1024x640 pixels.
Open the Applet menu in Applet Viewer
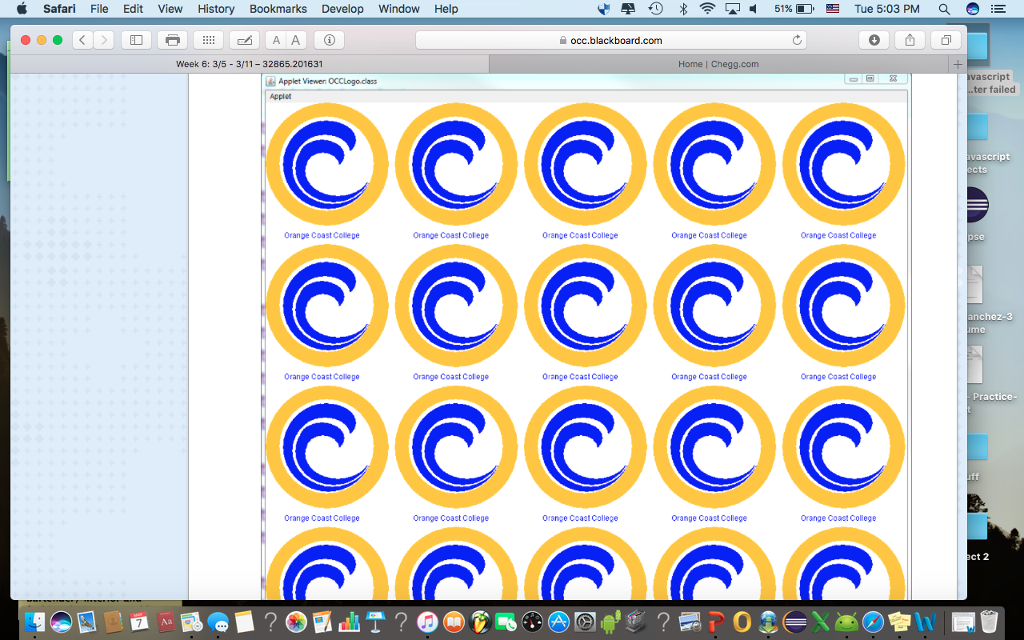point(280,97)
